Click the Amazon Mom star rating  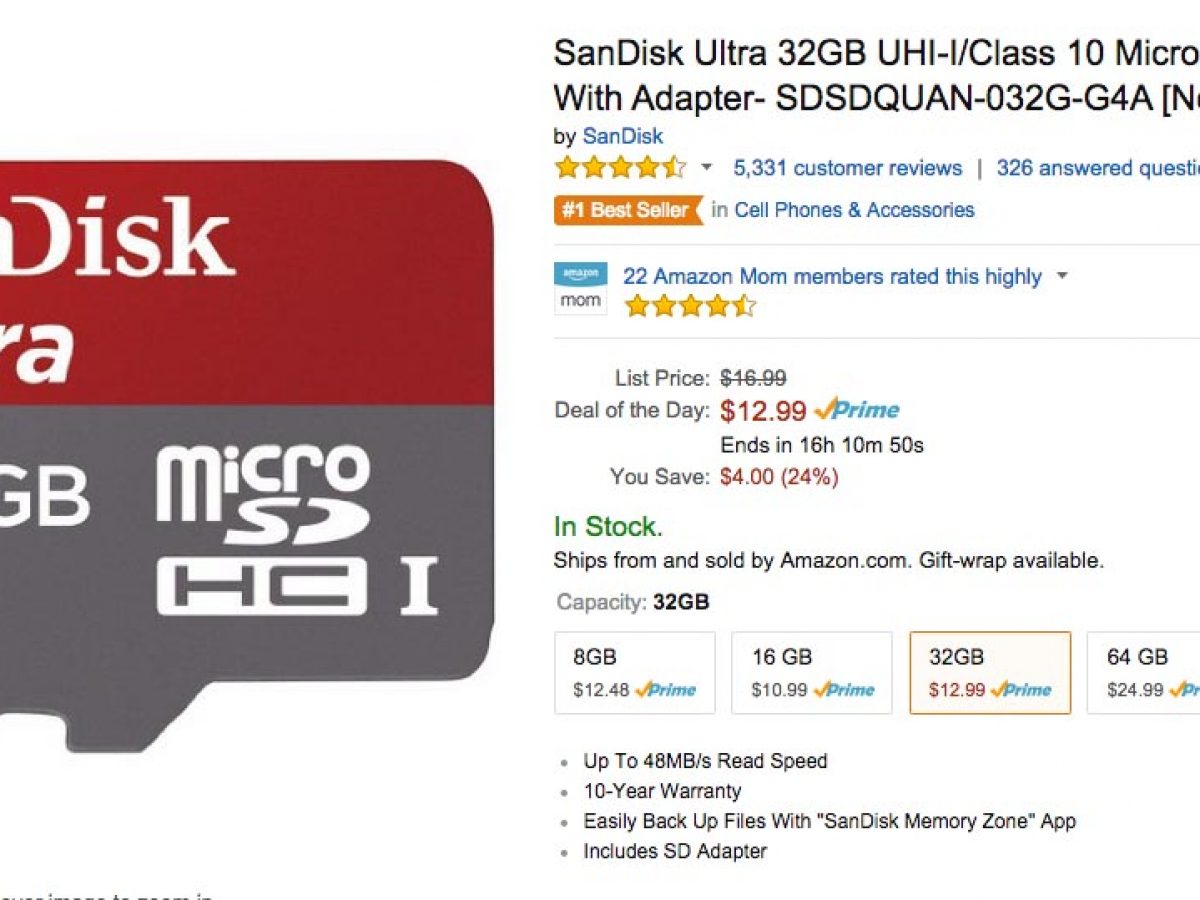tap(689, 306)
